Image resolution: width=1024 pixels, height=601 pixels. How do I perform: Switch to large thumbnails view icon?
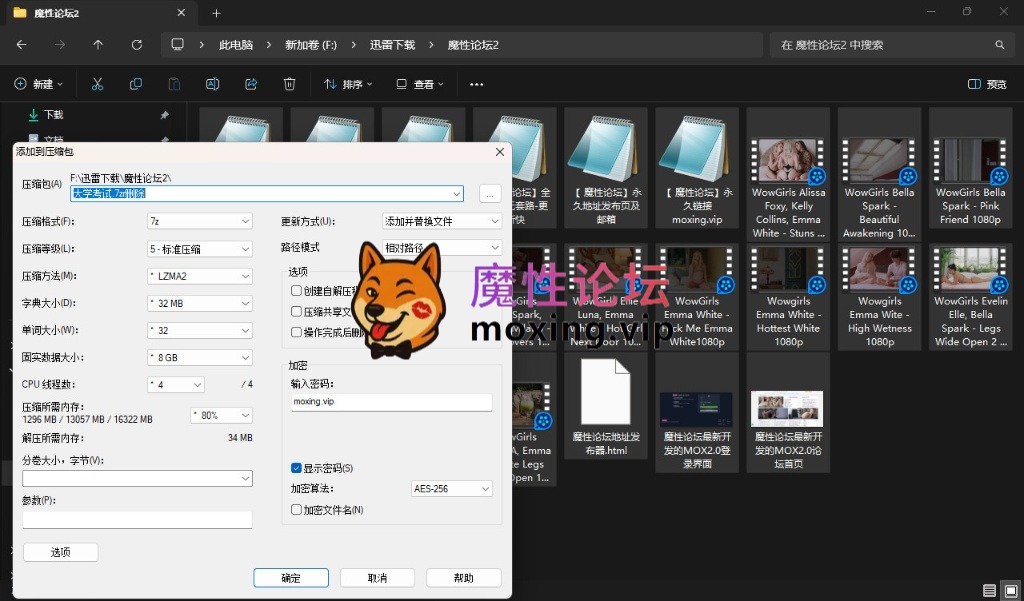pyautogui.click(x=1011, y=591)
